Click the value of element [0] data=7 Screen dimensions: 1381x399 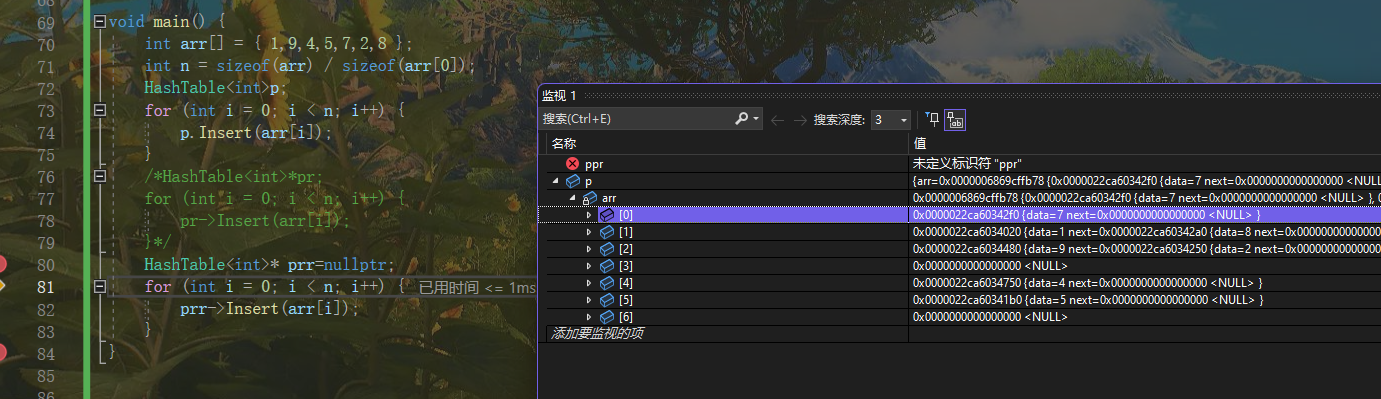[1087, 215]
